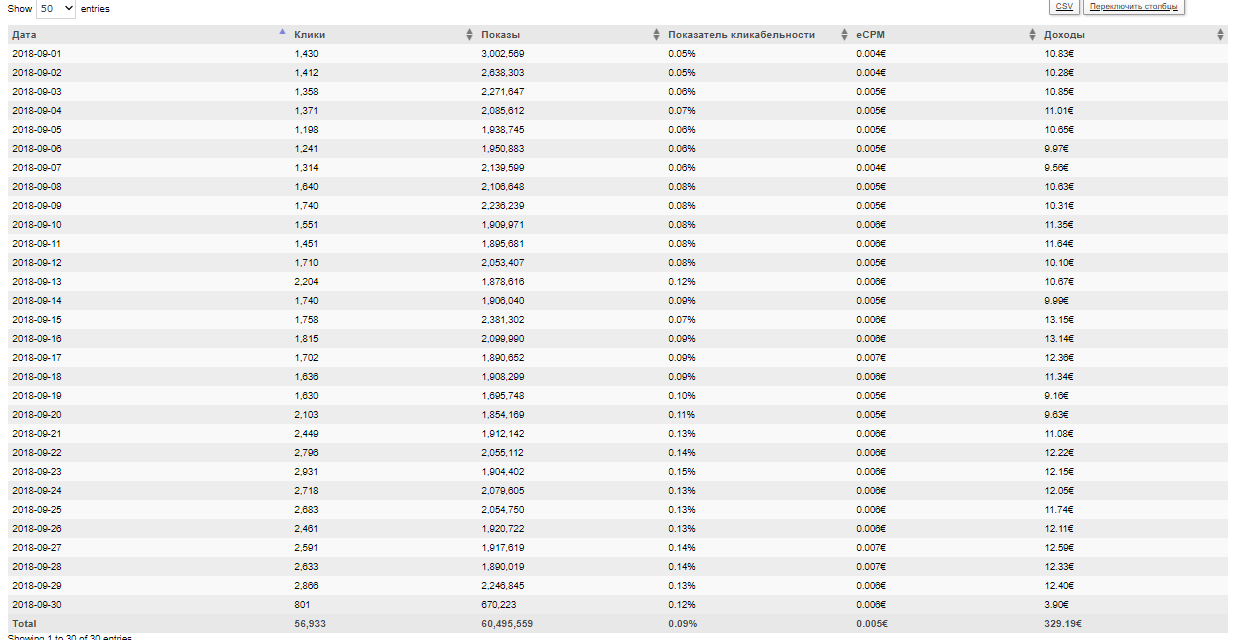This screenshot has height=640, width=1234.
Task: Click the 2018-09-13 row date
Action: tap(37, 282)
